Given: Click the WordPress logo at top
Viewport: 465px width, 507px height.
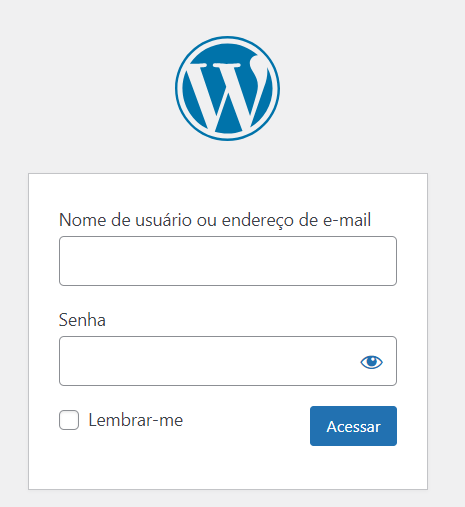Looking at the screenshot, I should click(227, 88).
